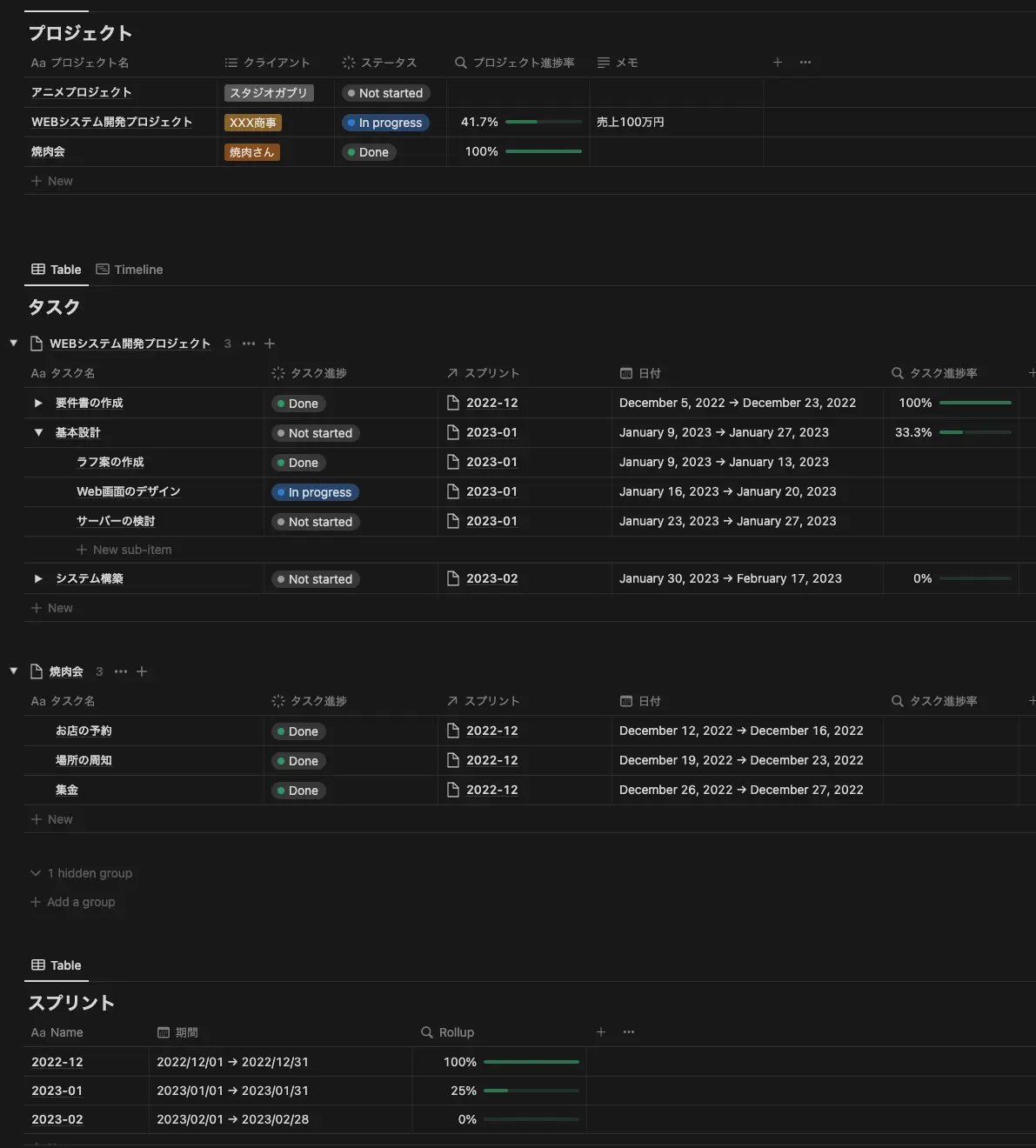Open ellipsis menu of 焼肉会 task group

click(121, 671)
